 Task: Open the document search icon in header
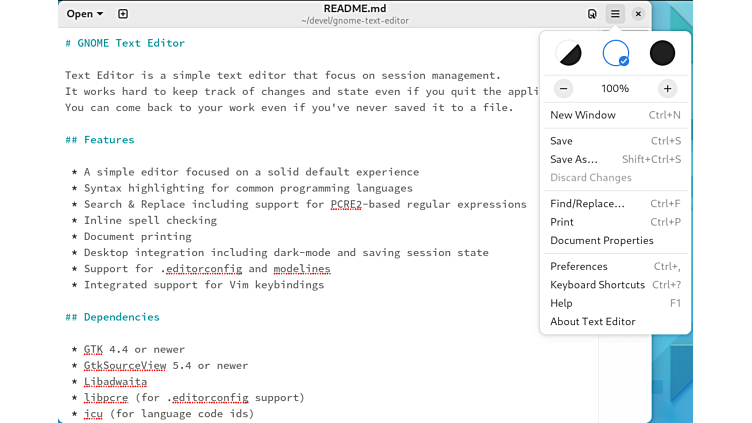pos(592,14)
